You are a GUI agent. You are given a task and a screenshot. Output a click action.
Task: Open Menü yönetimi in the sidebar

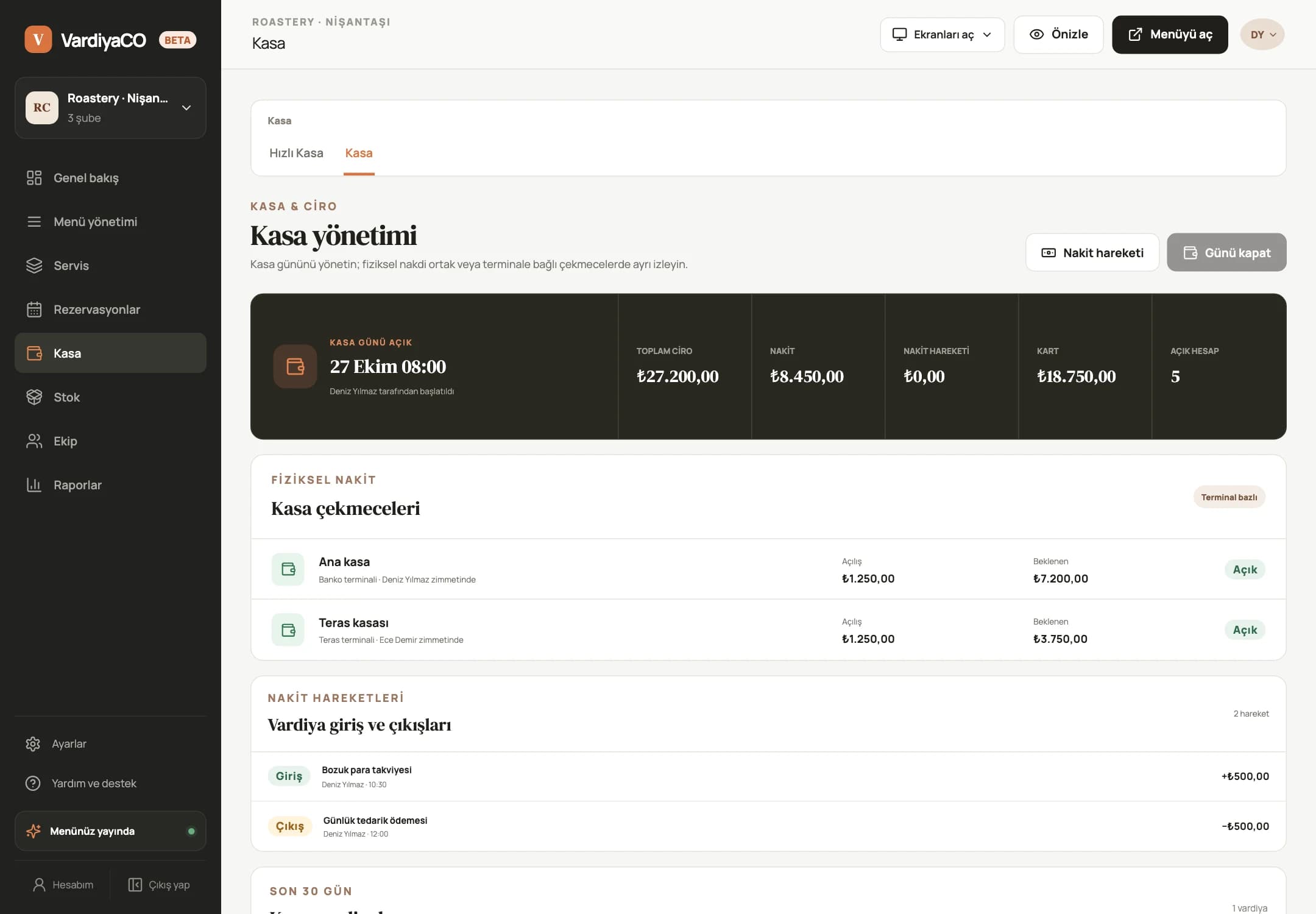click(x=110, y=222)
